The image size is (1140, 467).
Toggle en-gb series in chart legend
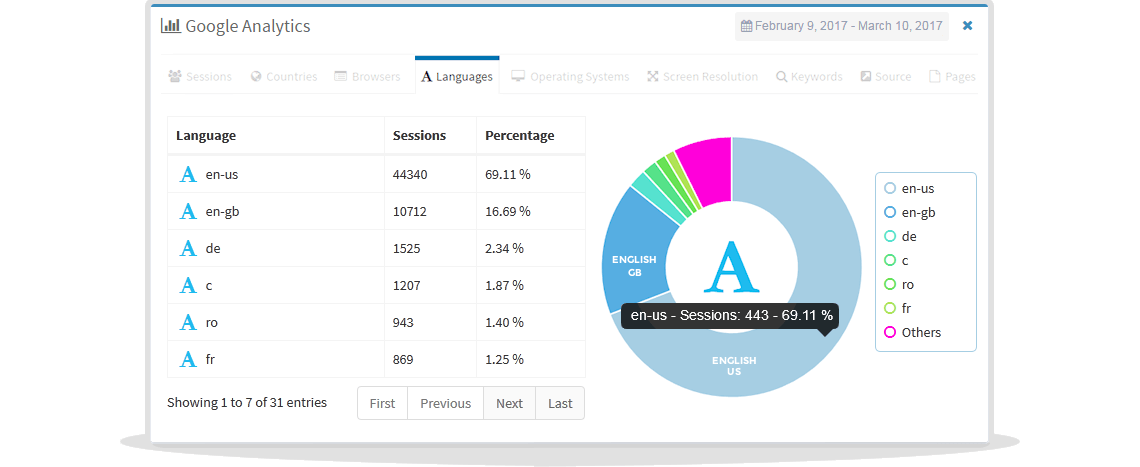pos(910,212)
